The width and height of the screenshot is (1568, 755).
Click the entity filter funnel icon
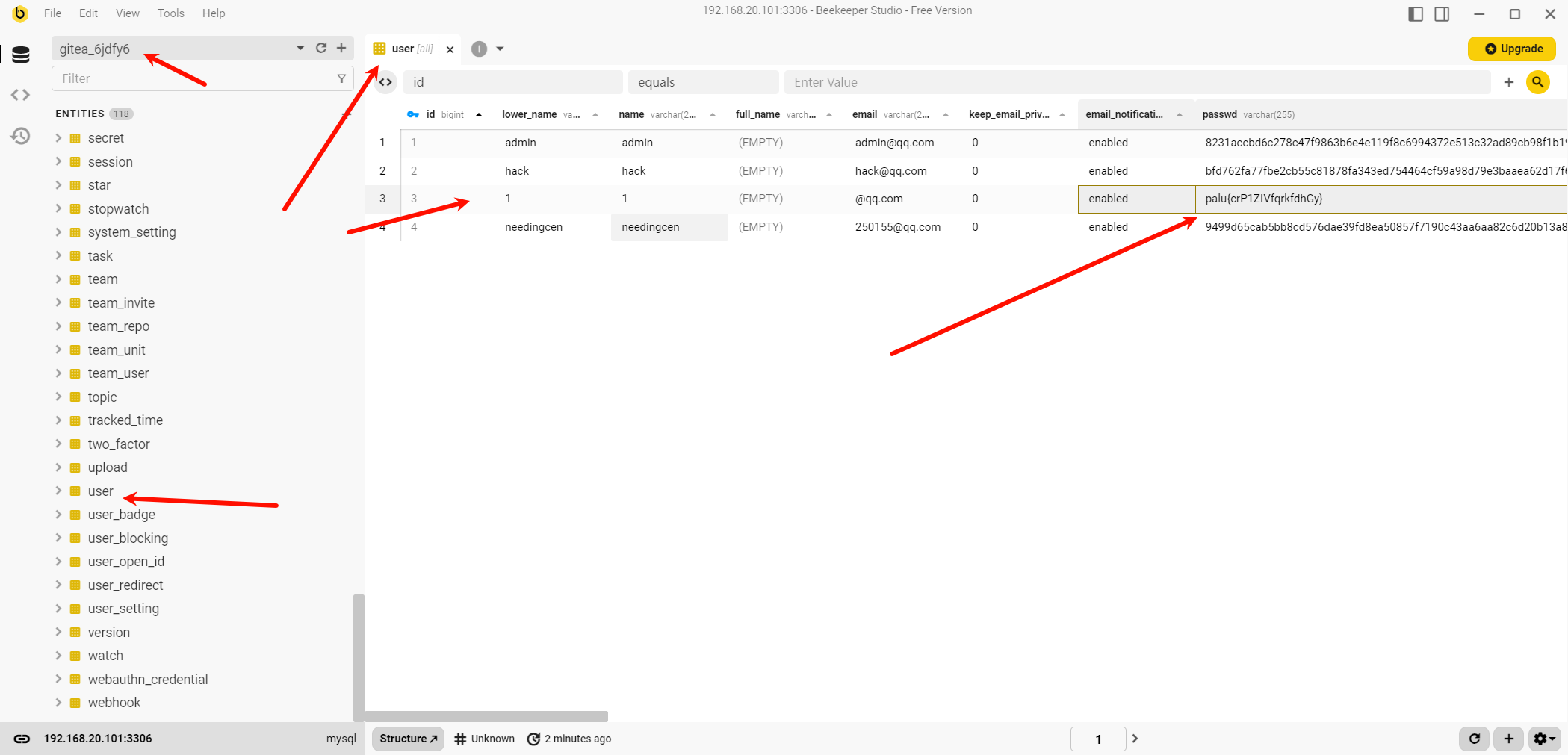tap(341, 78)
